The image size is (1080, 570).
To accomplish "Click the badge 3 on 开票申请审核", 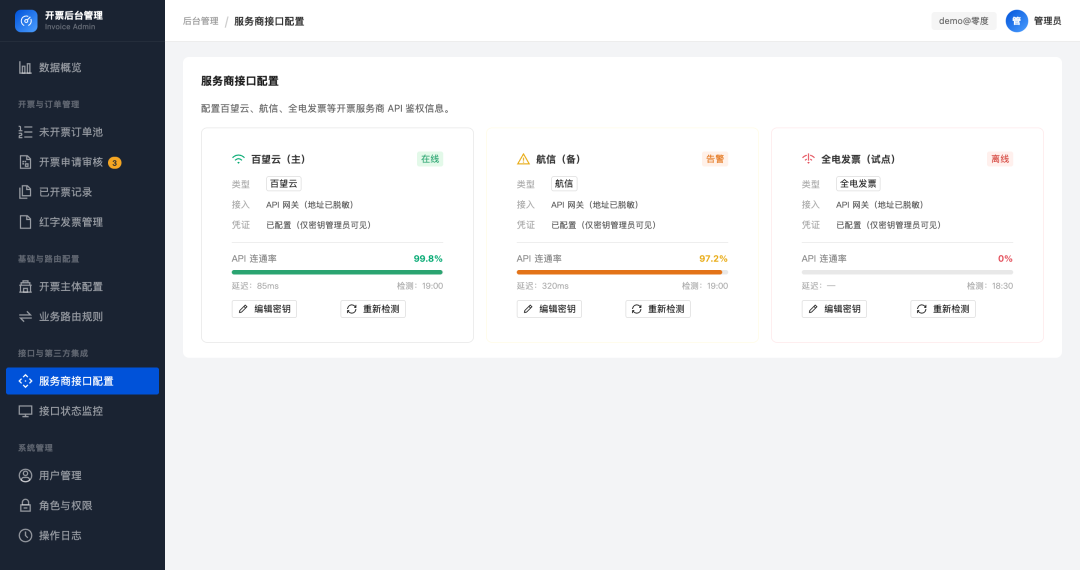I will pyautogui.click(x=115, y=163).
